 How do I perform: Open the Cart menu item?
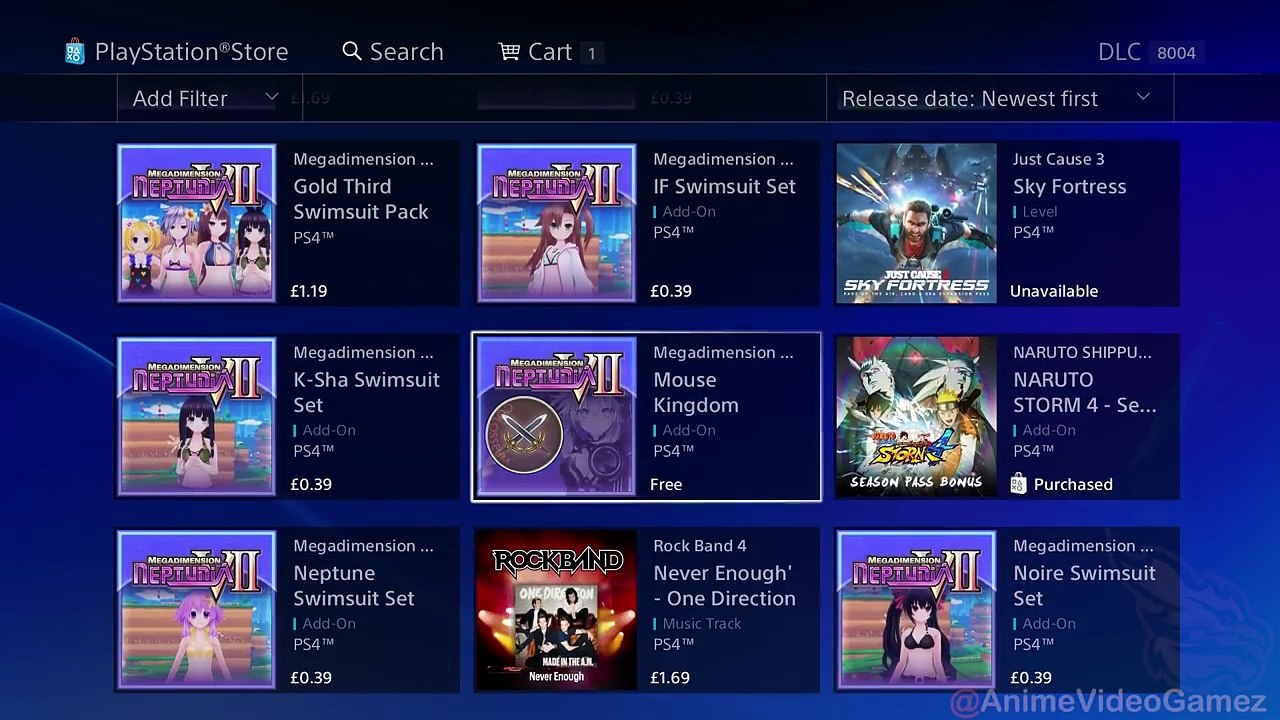[x=550, y=52]
